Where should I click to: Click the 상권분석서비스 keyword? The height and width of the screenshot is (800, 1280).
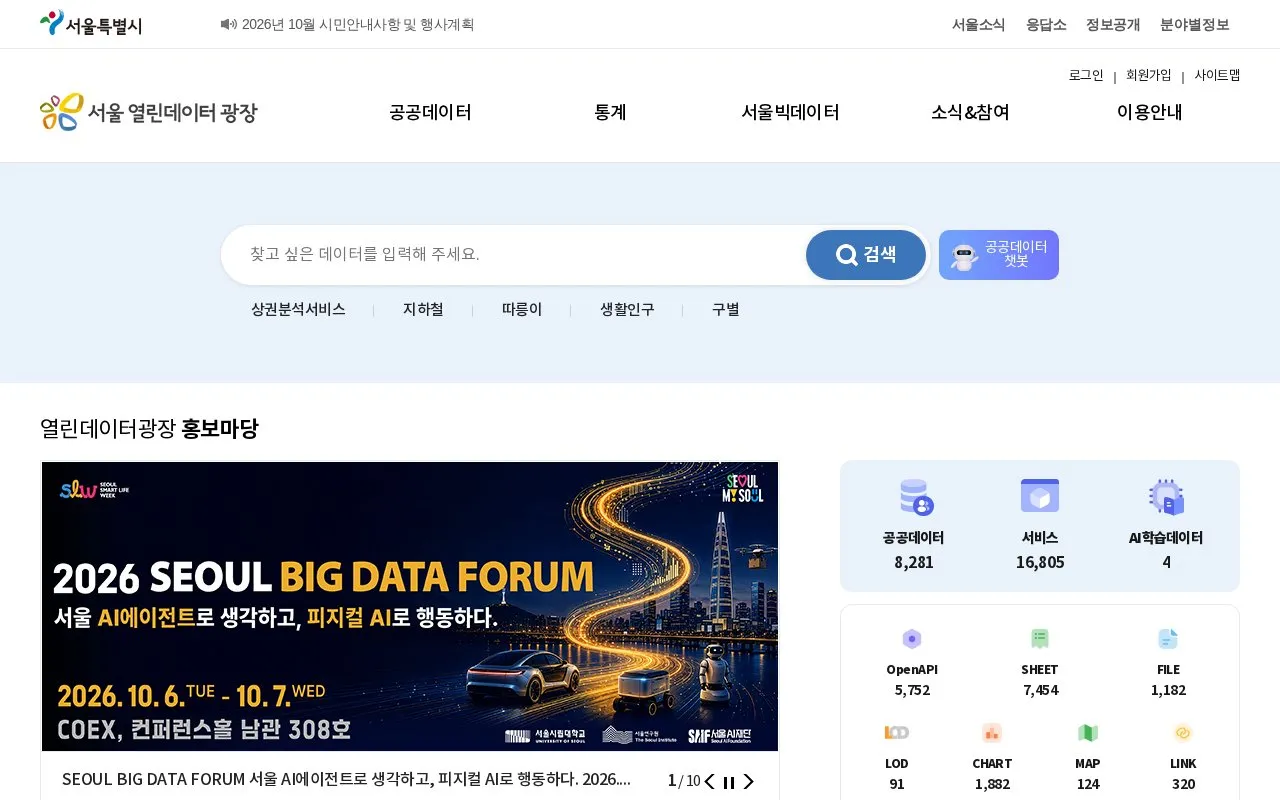tap(298, 310)
